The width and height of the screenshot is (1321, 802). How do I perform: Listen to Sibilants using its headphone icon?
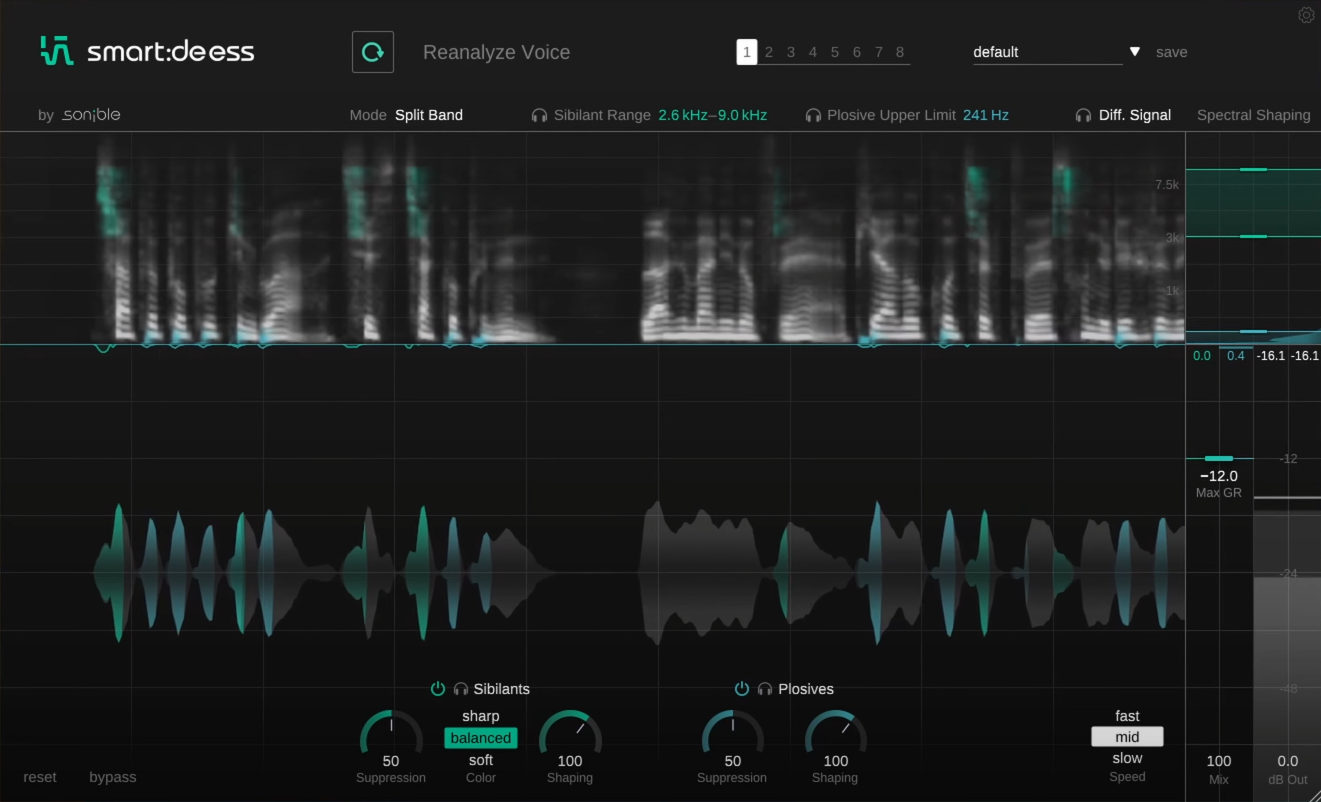tap(461, 689)
